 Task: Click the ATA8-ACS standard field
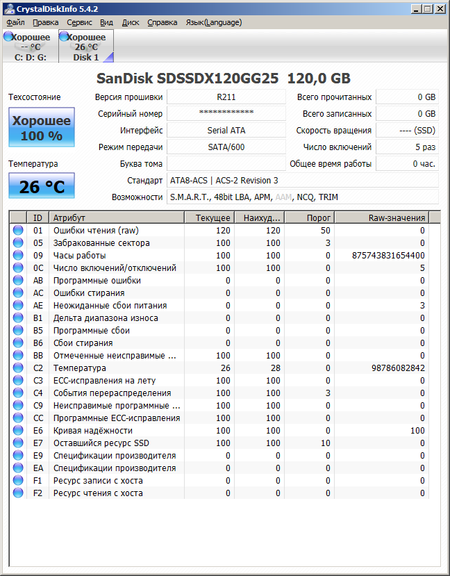point(303,180)
